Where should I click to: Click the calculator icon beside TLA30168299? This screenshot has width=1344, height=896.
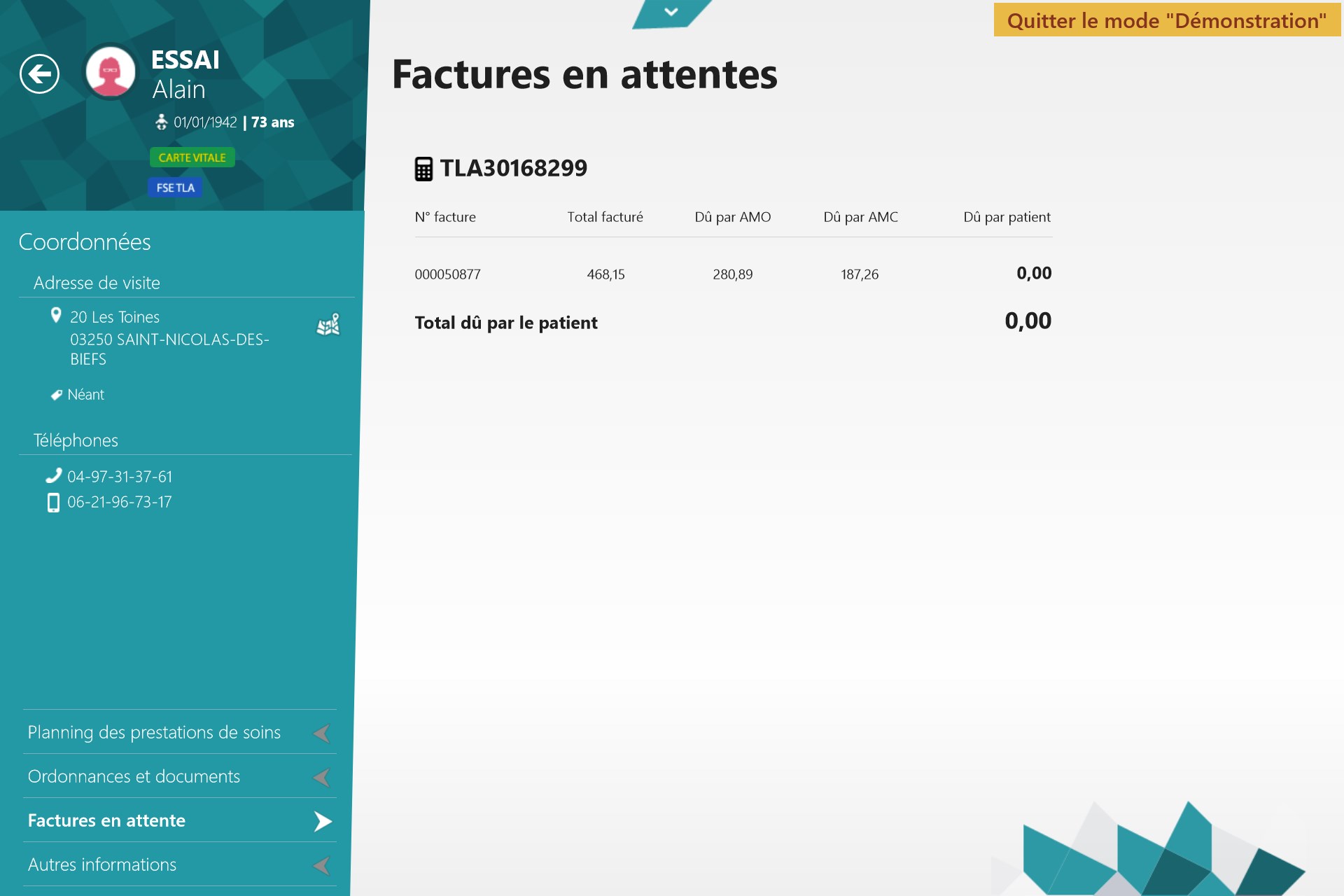tap(423, 169)
